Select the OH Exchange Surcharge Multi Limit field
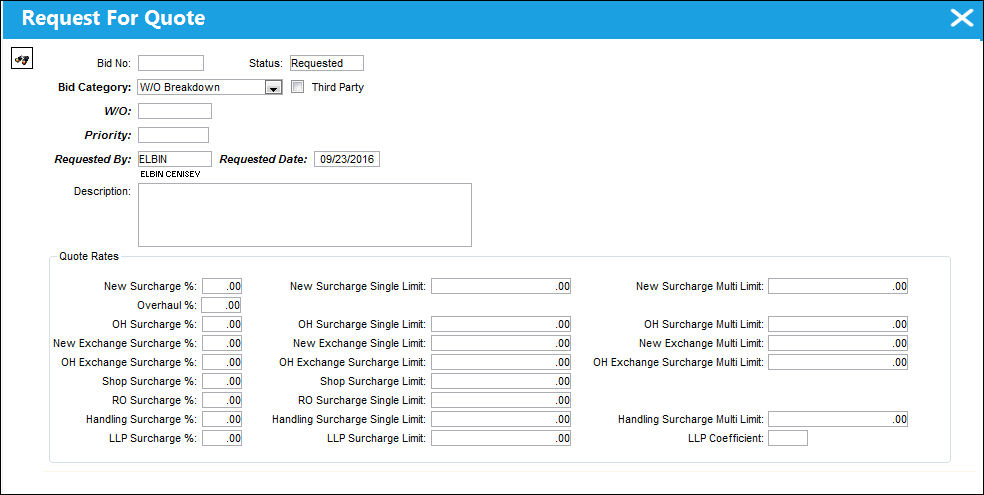984x495 pixels. pos(838,362)
